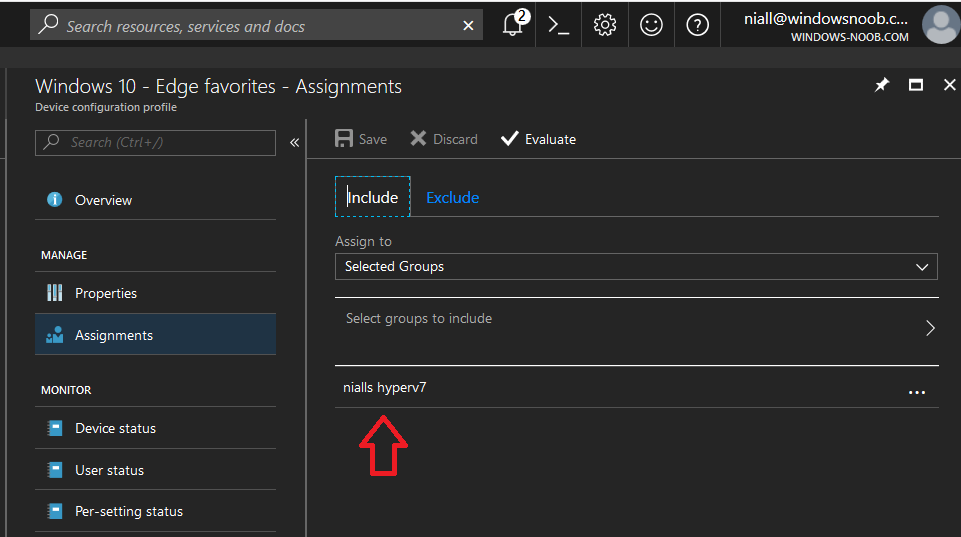Close the Assignments blade
This screenshot has width=961, height=537.
click(x=949, y=85)
